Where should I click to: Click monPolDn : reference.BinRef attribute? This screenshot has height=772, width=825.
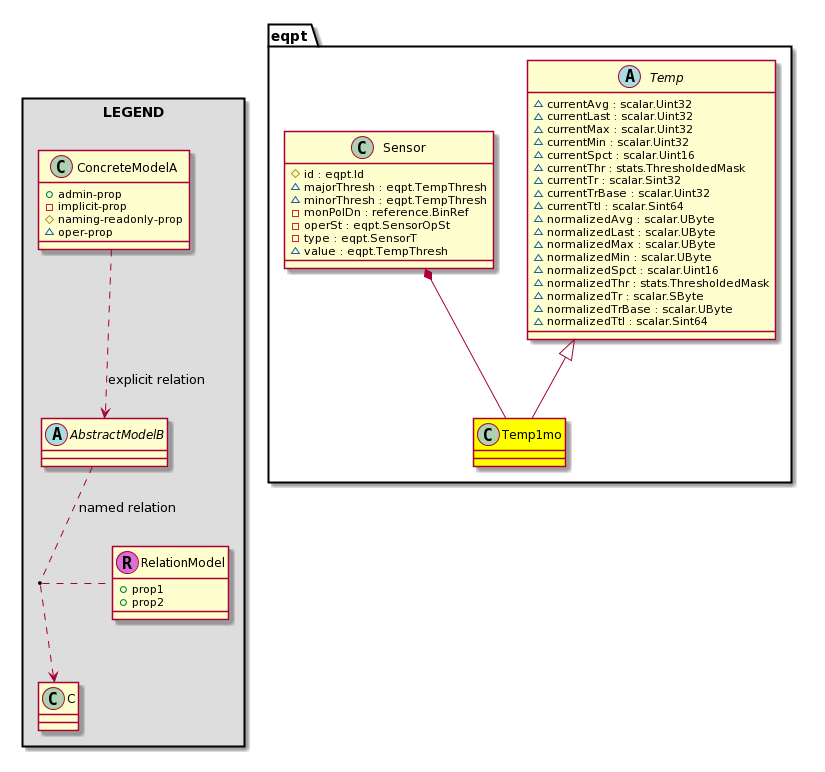point(386,213)
